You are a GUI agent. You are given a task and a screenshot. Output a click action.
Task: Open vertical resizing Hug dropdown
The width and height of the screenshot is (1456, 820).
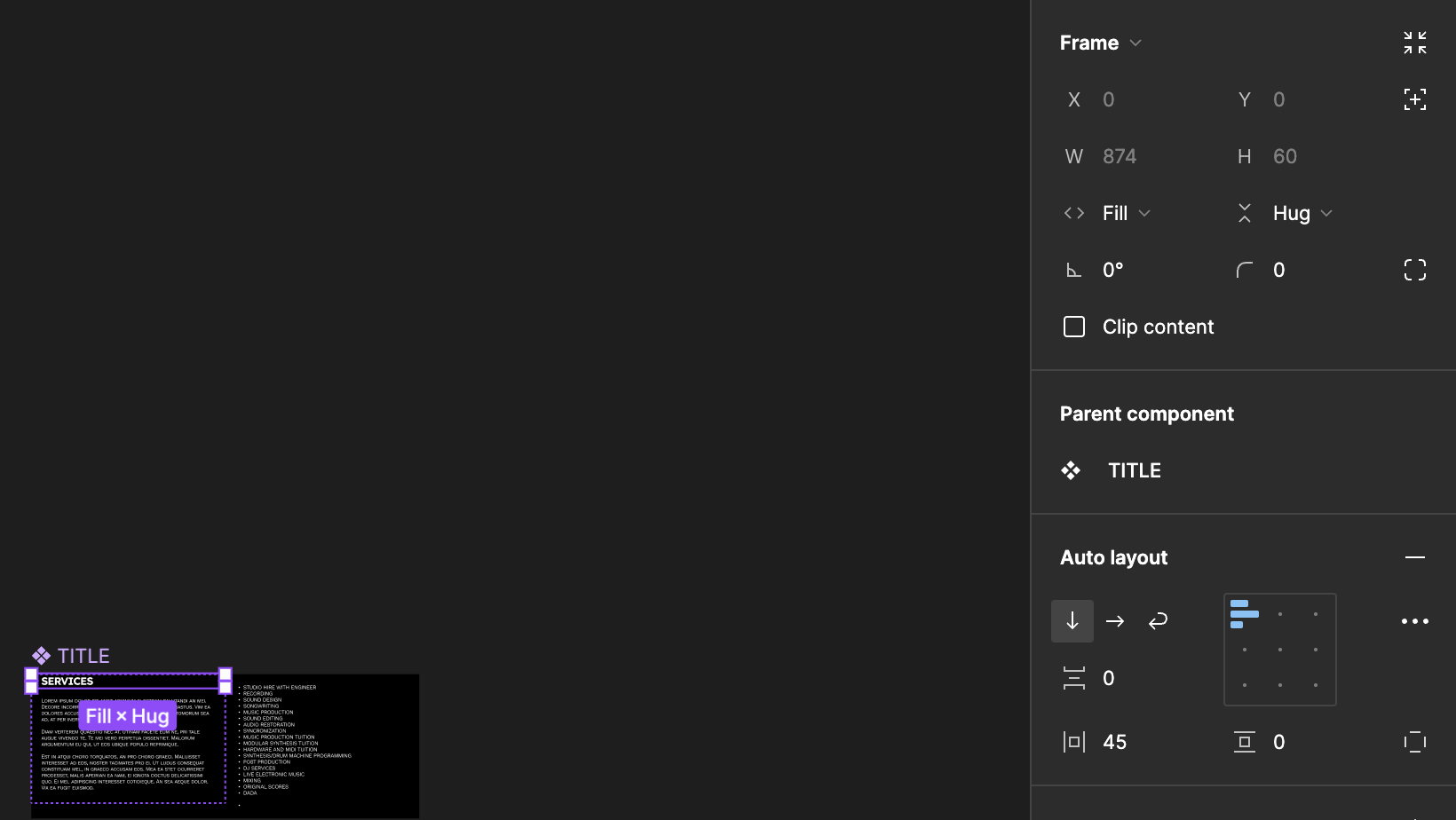1302,213
